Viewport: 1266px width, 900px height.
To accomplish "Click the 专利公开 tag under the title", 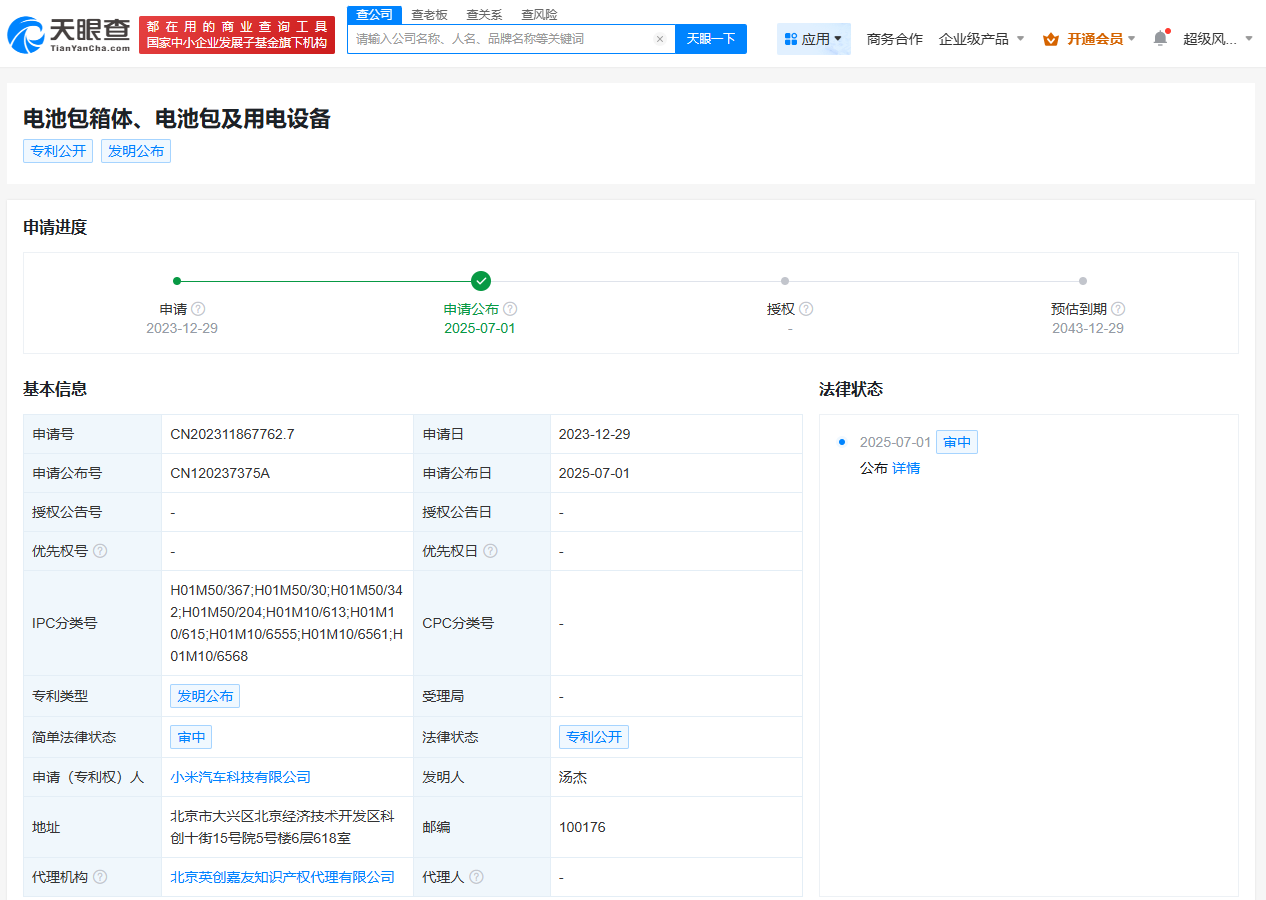I will (58, 151).
